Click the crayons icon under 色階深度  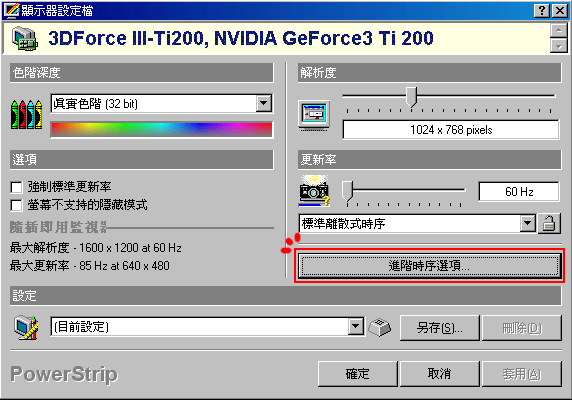coord(26,114)
